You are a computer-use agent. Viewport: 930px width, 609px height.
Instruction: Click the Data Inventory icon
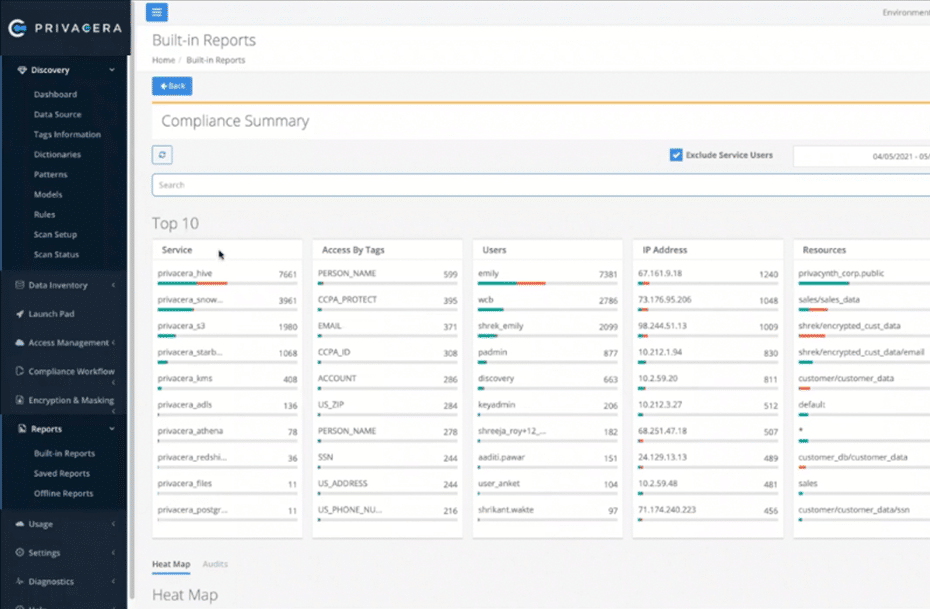(20, 285)
